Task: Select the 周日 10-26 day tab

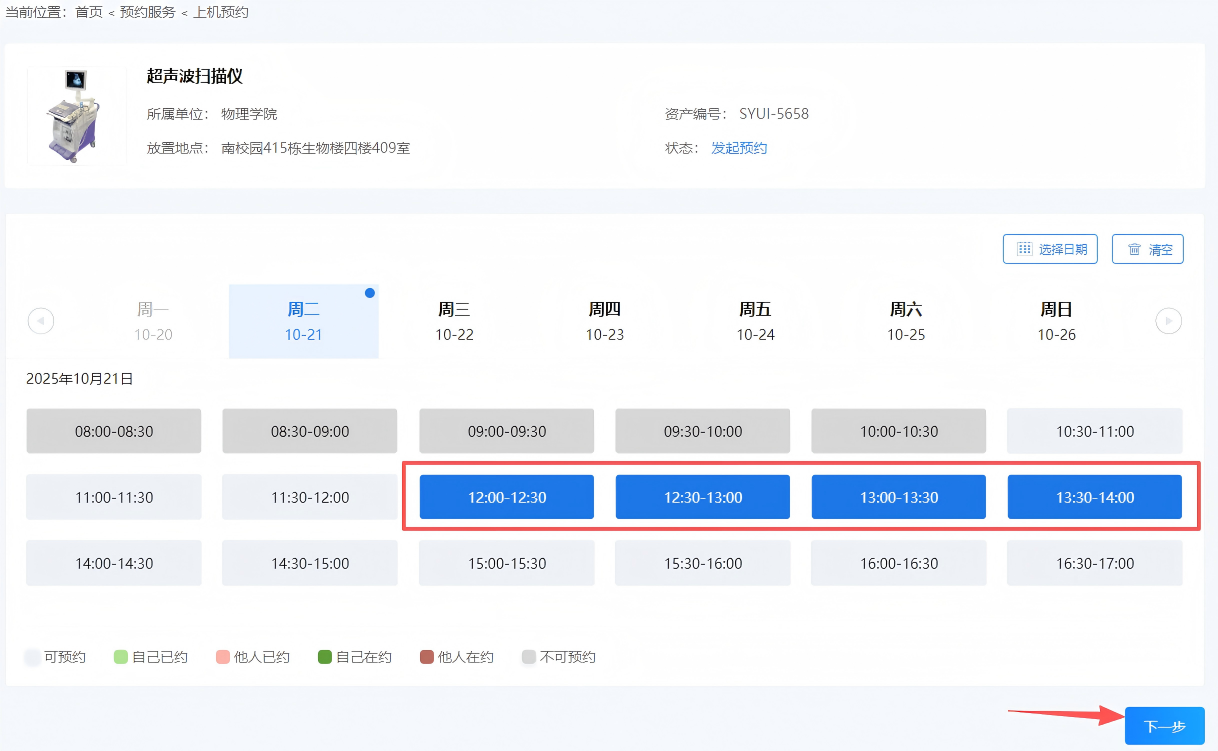Action: pyautogui.click(x=1056, y=321)
